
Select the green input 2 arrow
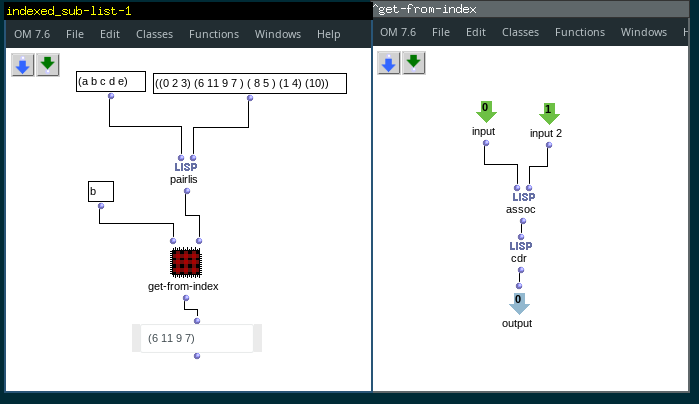pyautogui.click(x=549, y=114)
